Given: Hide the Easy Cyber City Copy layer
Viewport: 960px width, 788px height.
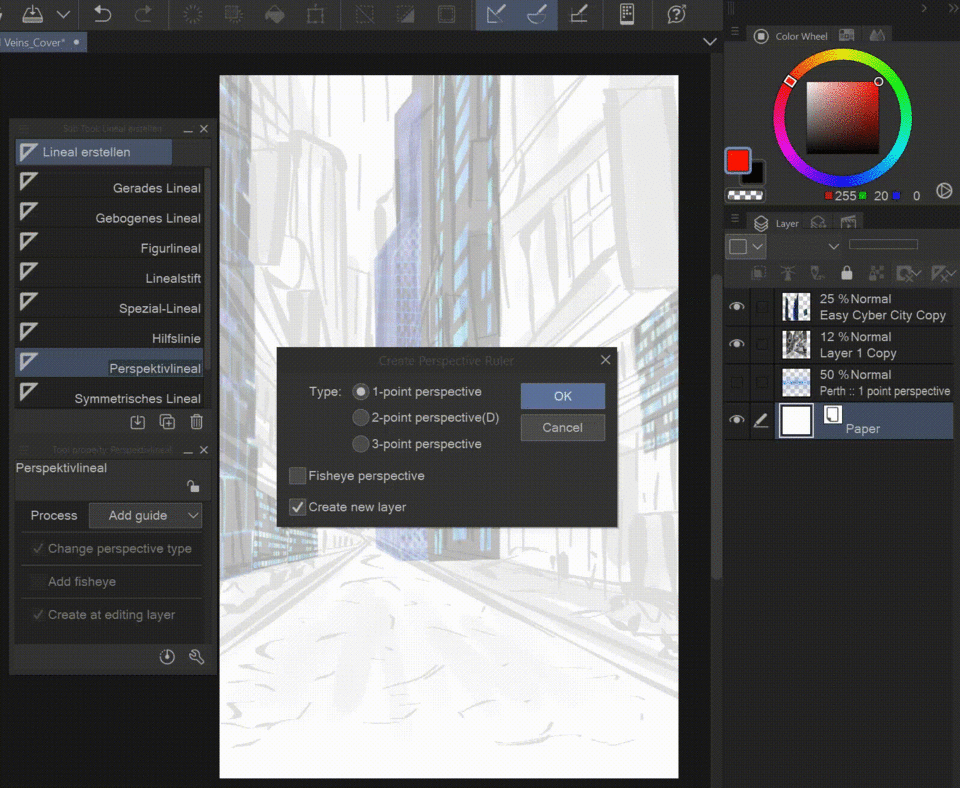Looking at the screenshot, I should pyautogui.click(x=737, y=307).
